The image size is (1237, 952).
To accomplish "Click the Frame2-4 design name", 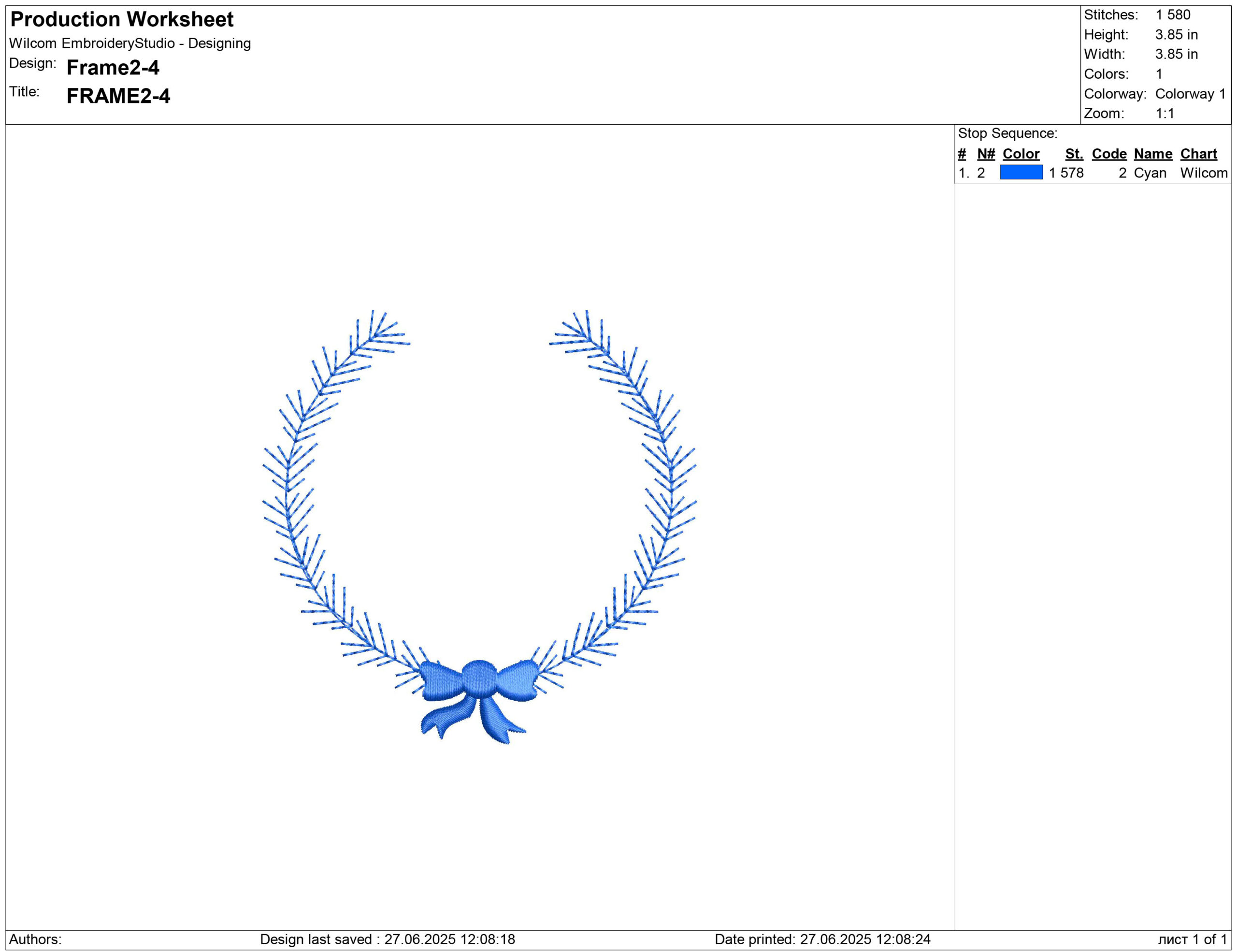I will click(113, 67).
